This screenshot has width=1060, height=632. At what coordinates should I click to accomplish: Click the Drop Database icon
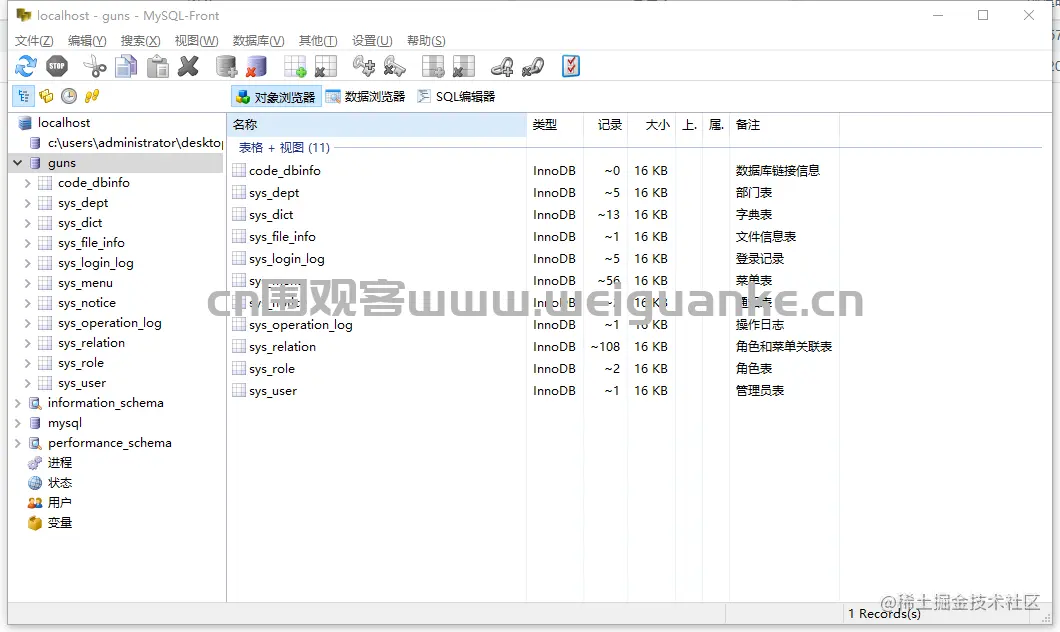point(256,66)
